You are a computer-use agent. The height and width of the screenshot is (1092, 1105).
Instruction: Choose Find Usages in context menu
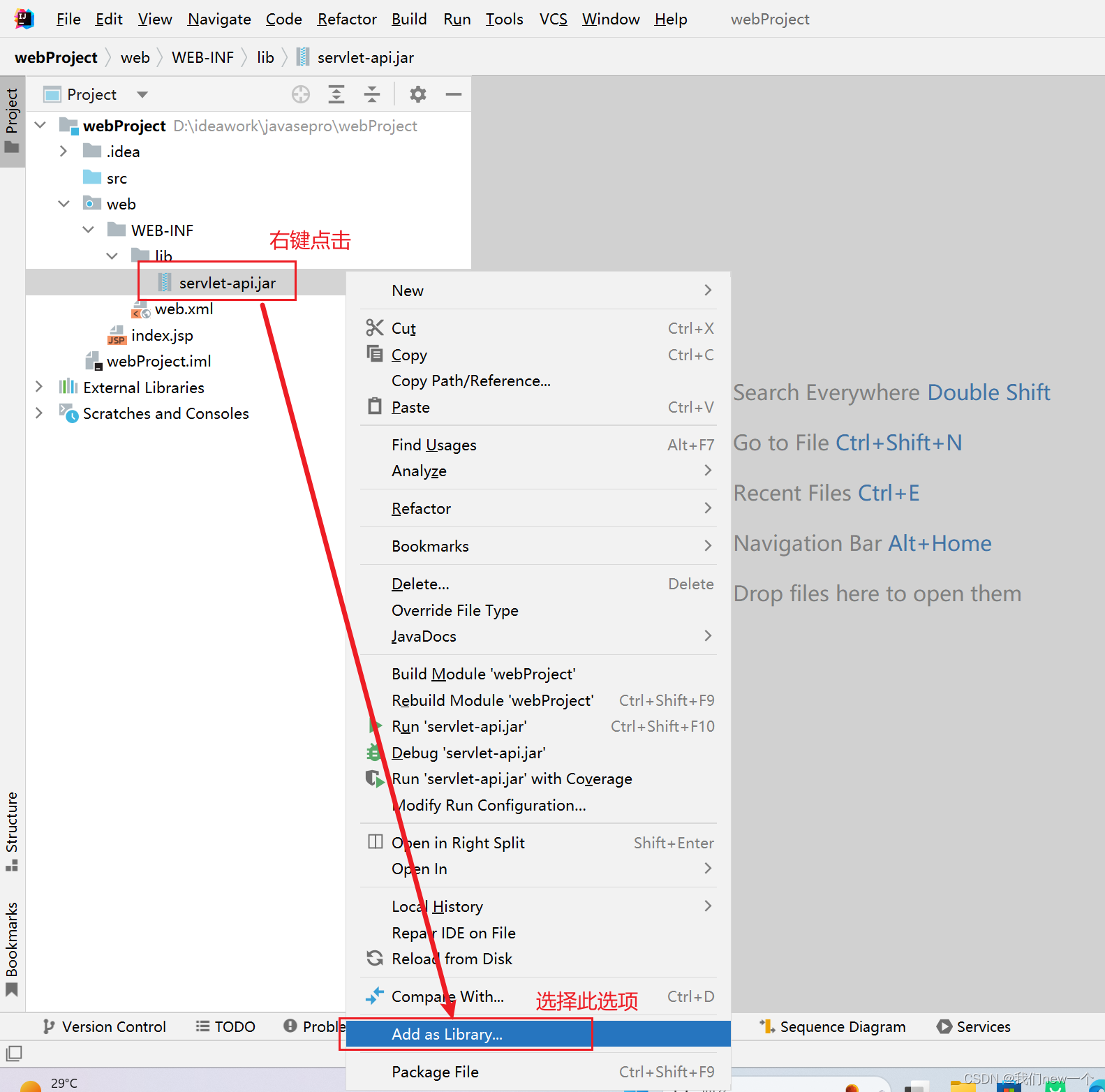(x=538, y=445)
